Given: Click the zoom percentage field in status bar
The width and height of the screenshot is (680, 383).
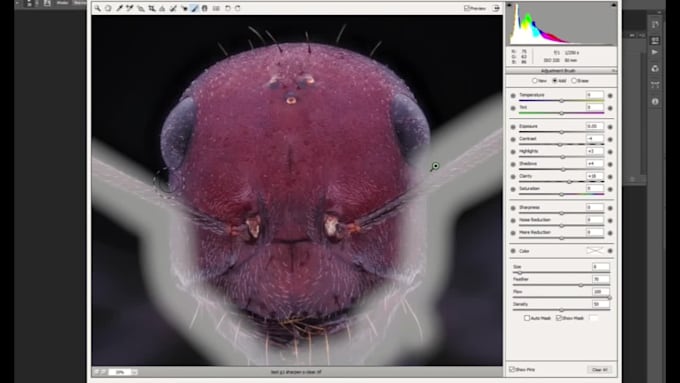Looking at the screenshot, I should point(120,372).
